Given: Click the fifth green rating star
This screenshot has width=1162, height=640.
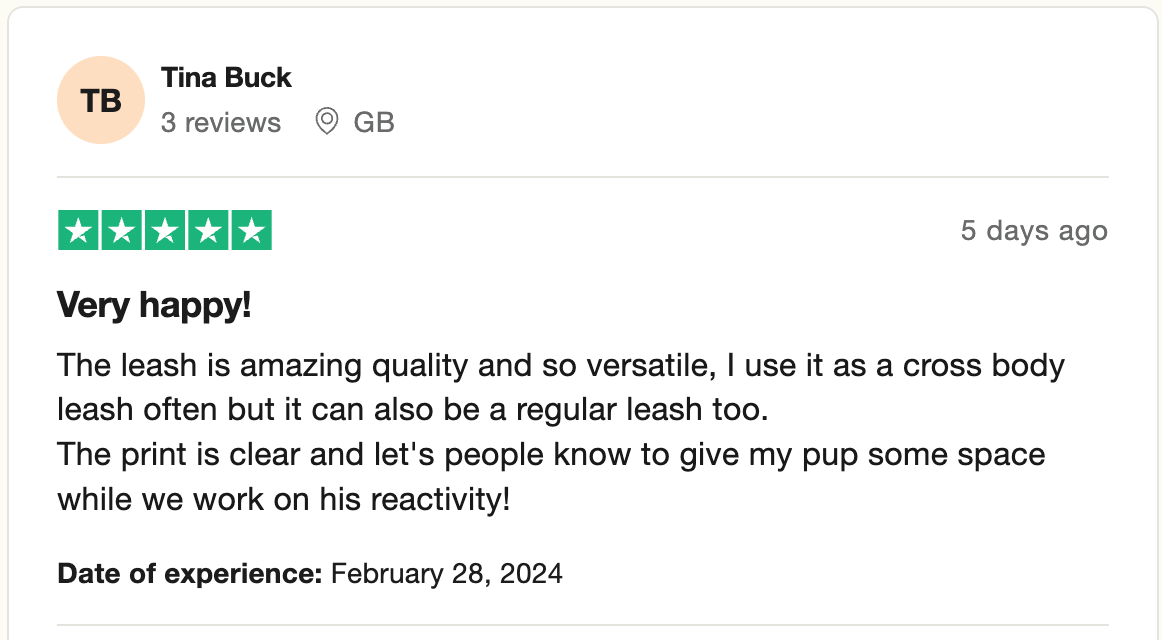Looking at the screenshot, I should (252, 230).
